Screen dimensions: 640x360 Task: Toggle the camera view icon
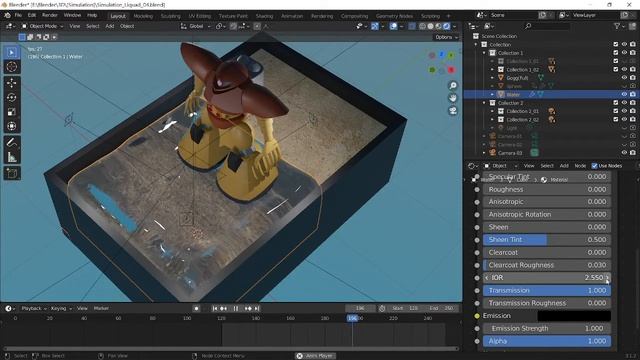point(453,111)
